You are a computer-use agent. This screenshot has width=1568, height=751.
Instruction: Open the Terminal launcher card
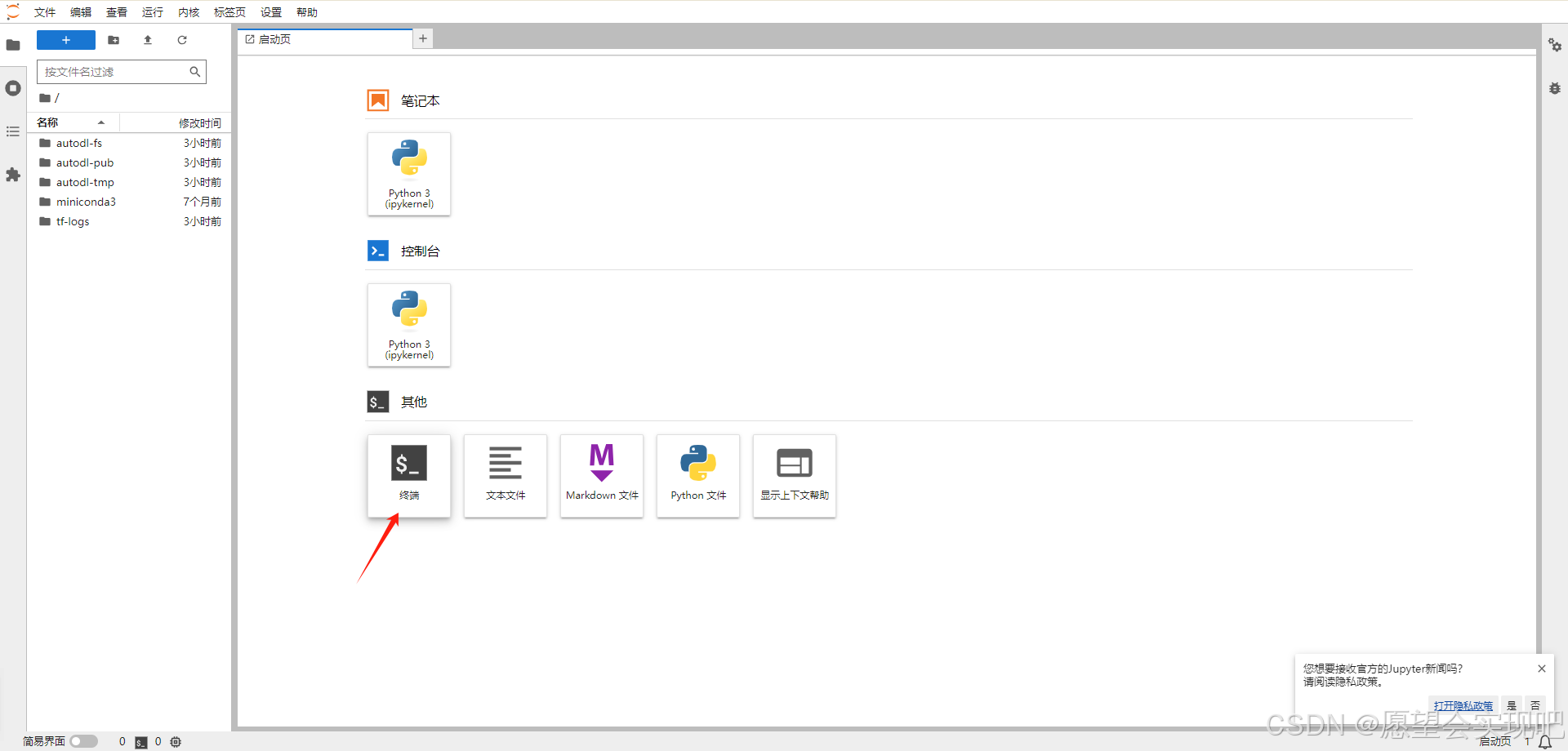click(x=408, y=475)
